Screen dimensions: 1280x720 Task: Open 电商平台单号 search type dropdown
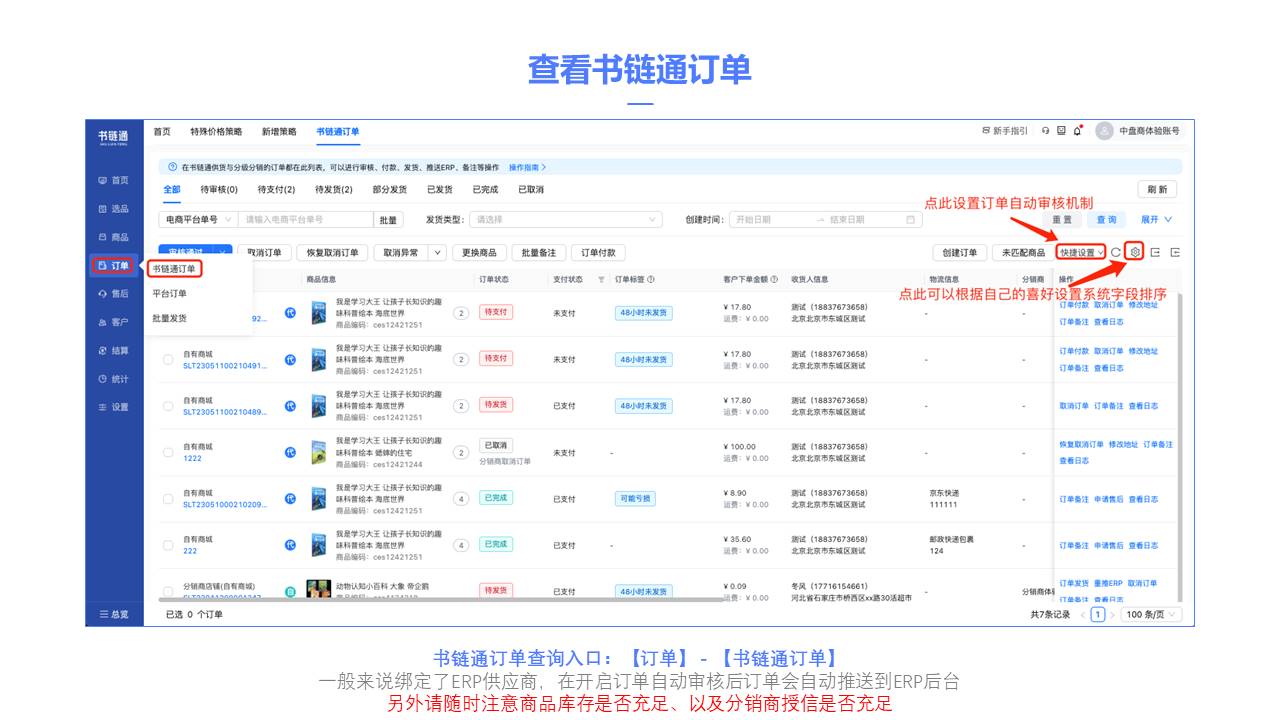[198, 219]
